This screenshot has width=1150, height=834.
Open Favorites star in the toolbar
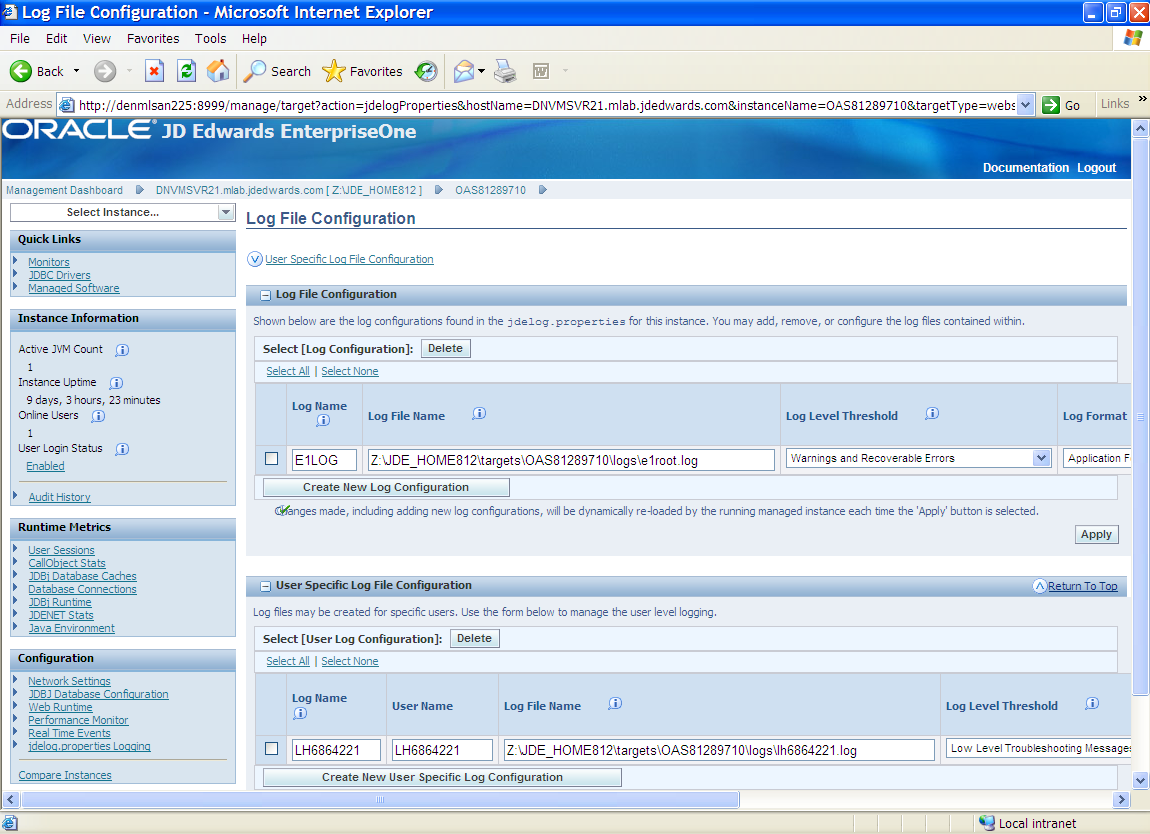click(362, 71)
